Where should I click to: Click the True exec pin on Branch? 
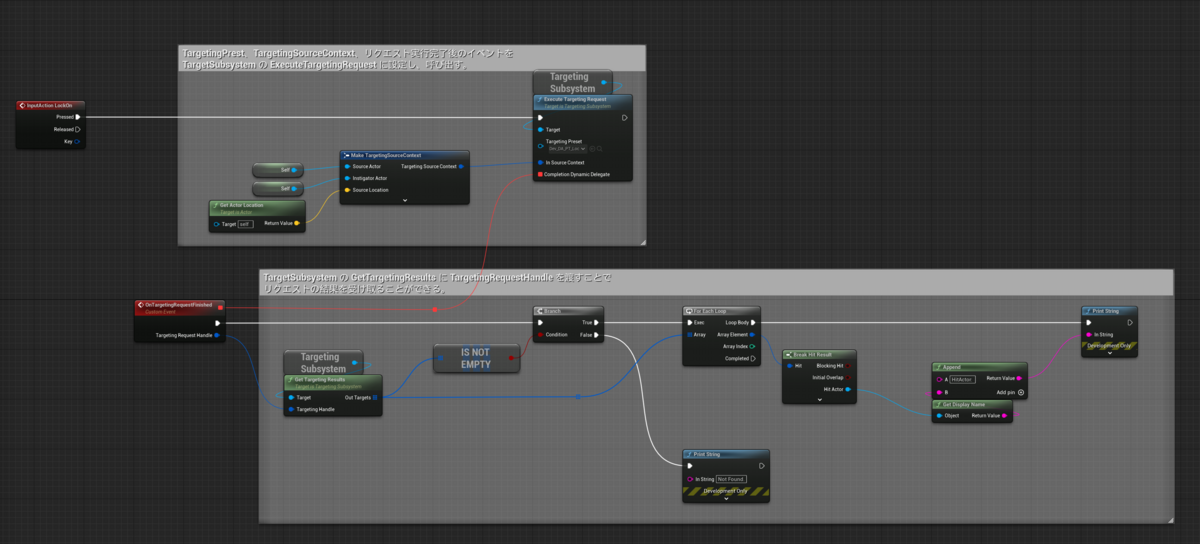coord(597,322)
